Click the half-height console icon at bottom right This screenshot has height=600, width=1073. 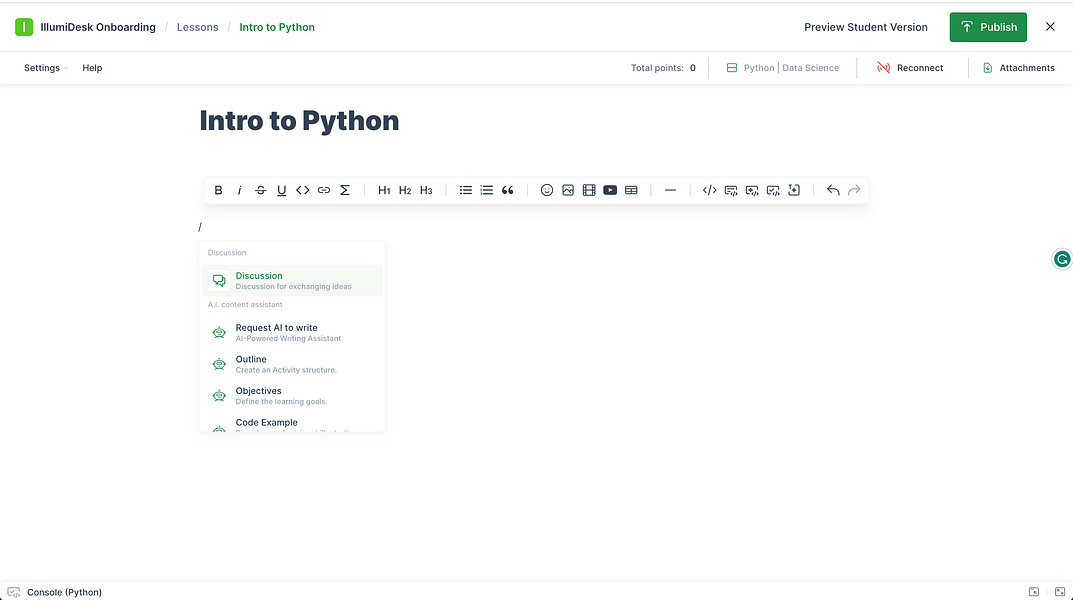point(1034,592)
